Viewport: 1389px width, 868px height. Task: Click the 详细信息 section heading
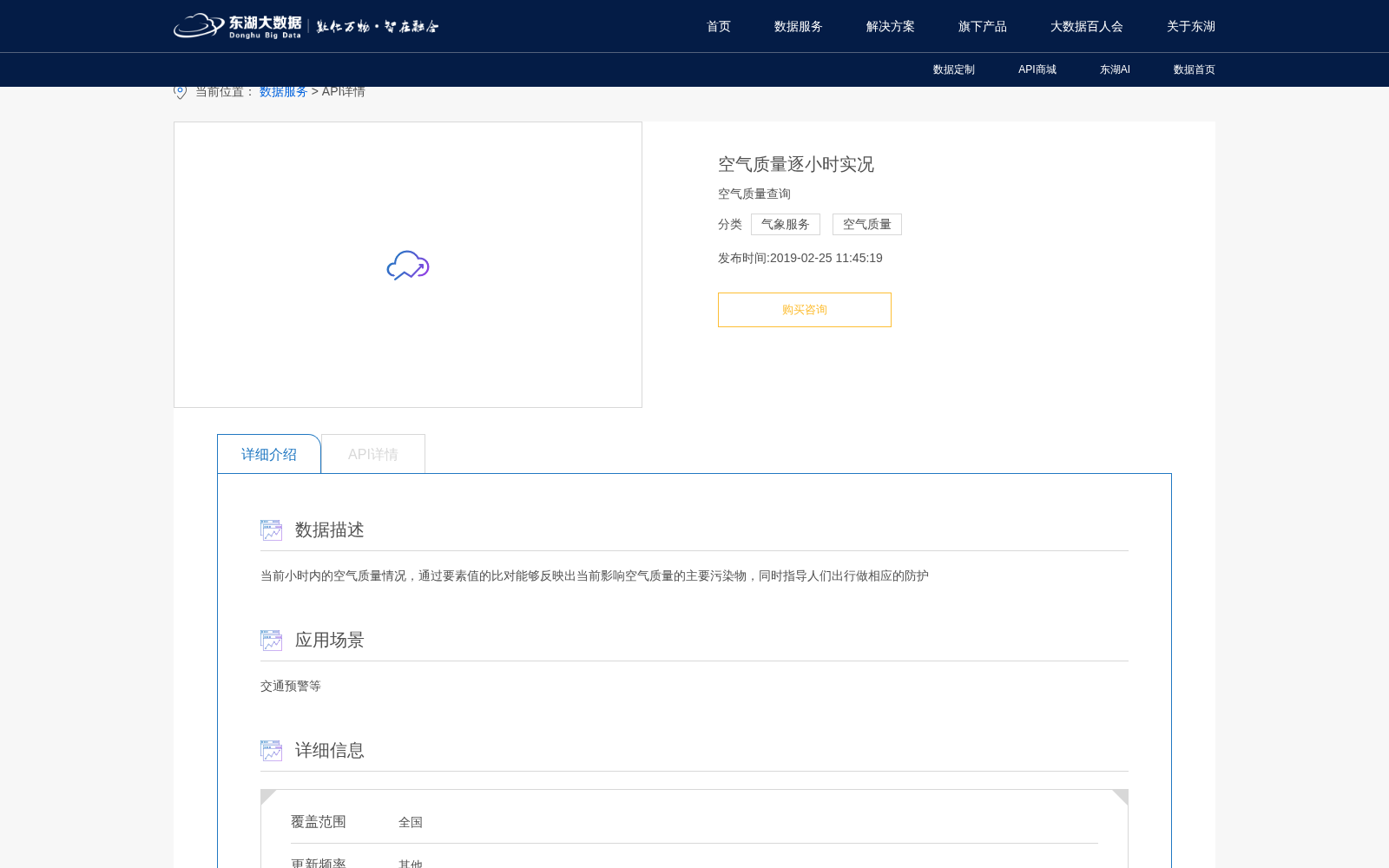tap(330, 751)
